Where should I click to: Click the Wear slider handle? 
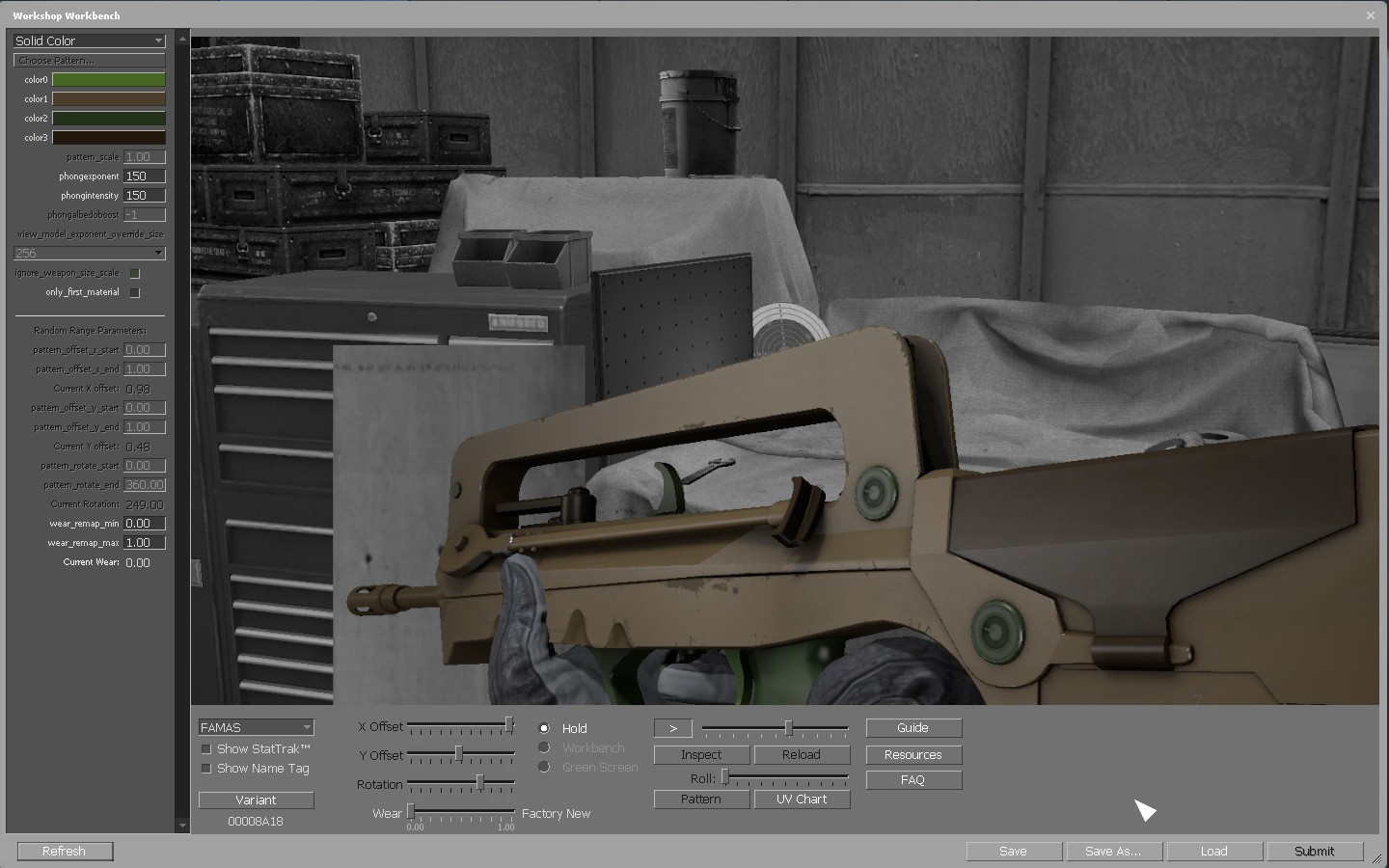click(410, 811)
